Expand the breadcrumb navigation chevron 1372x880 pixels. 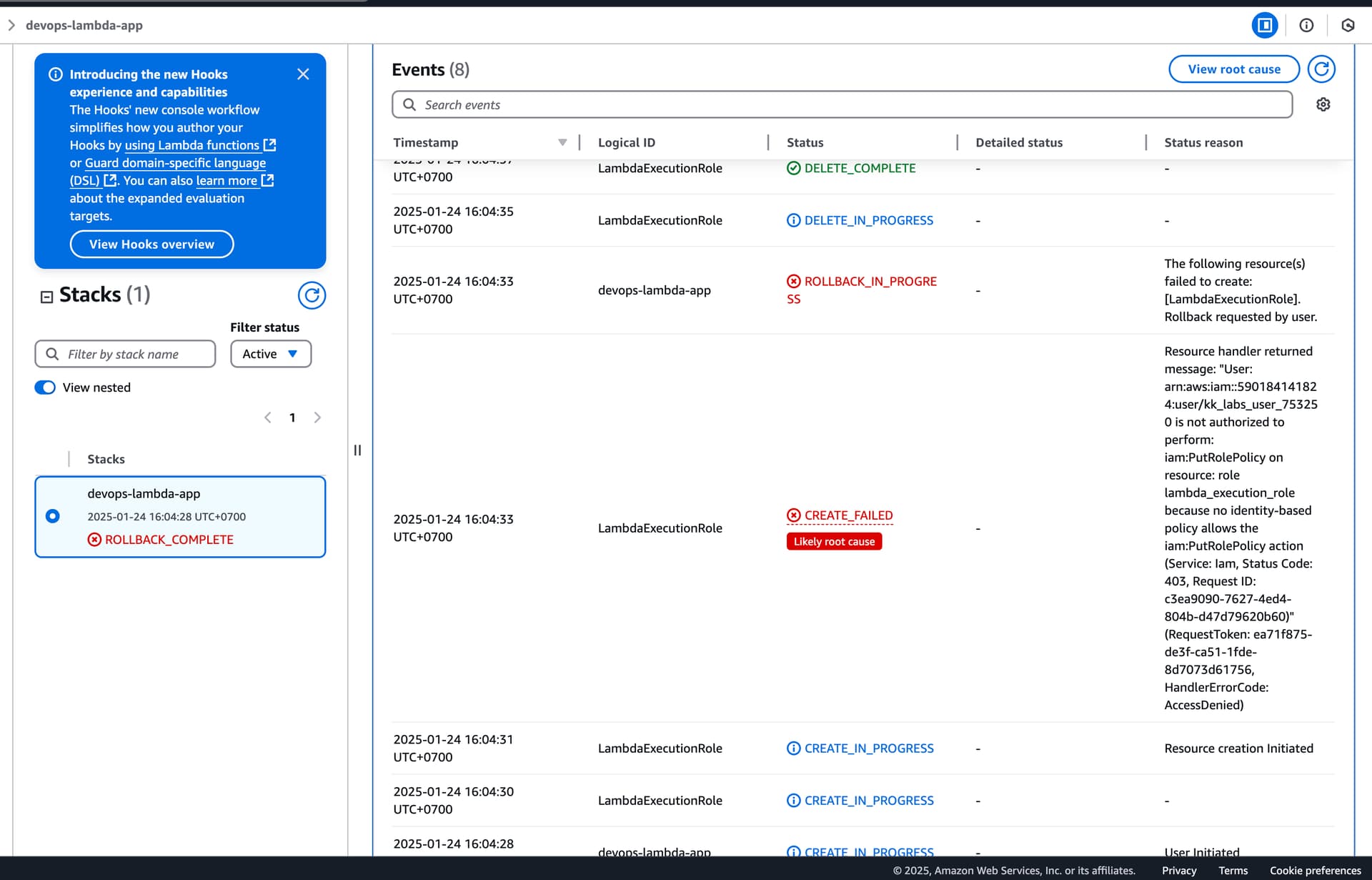point(11,26)
